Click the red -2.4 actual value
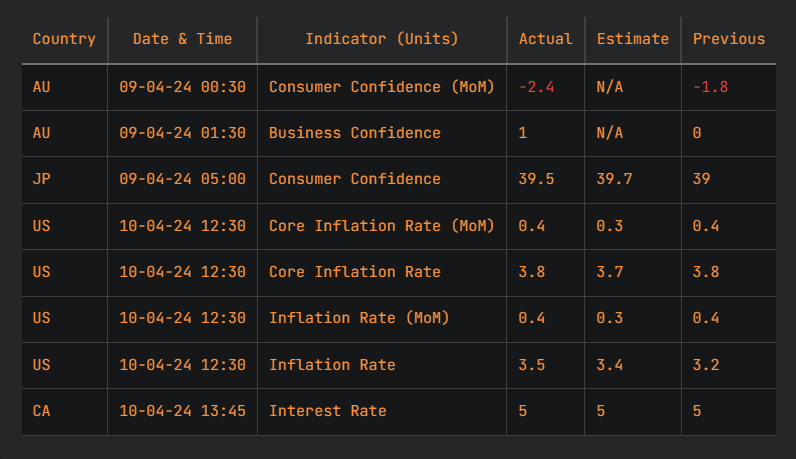796x459 pixels. 536,87
